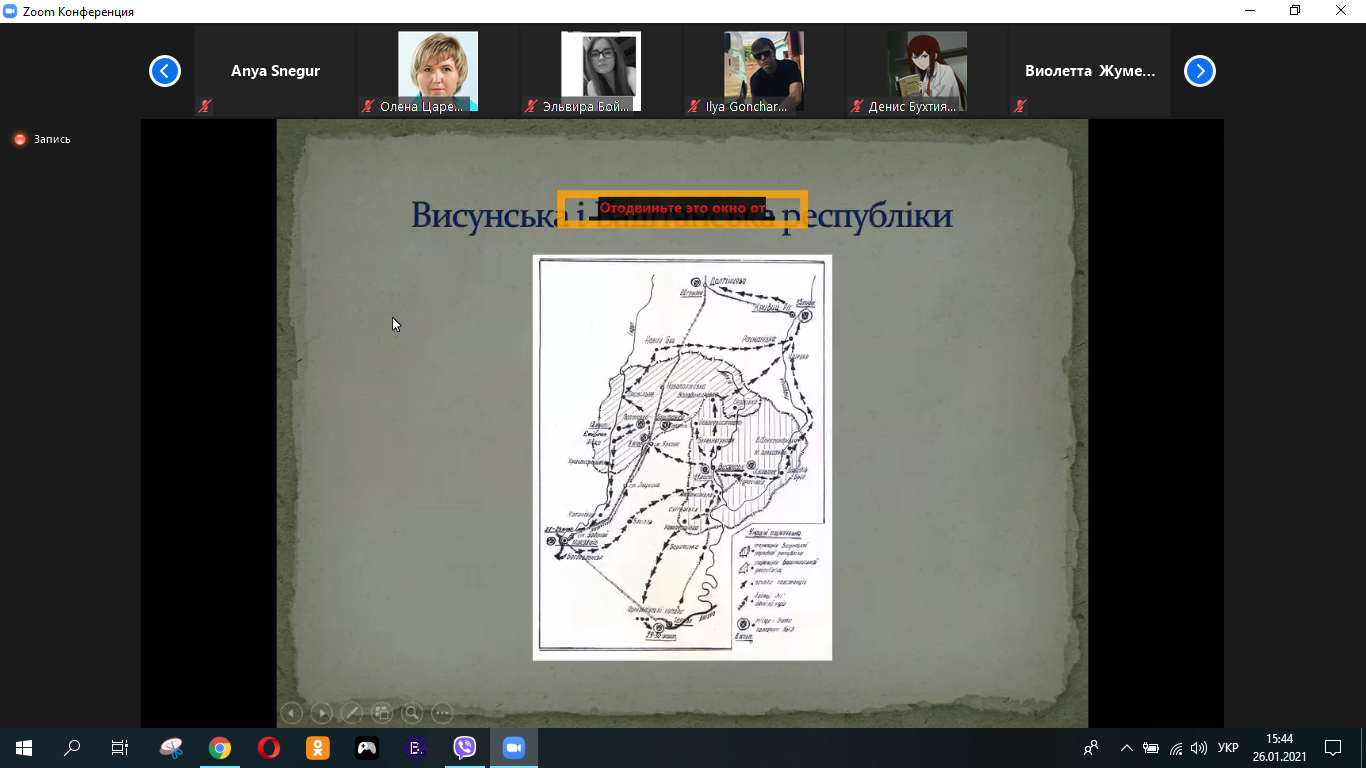Show next participants with right arrow
Screen dimensions: 1366x768
click(1199, 71)
